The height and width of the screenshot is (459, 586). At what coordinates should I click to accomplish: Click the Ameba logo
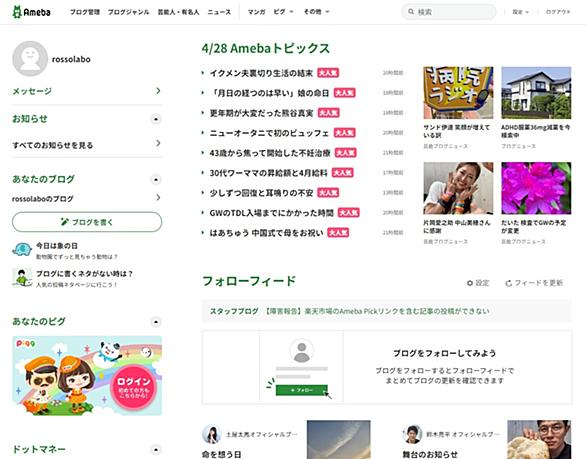click(31, 12)
